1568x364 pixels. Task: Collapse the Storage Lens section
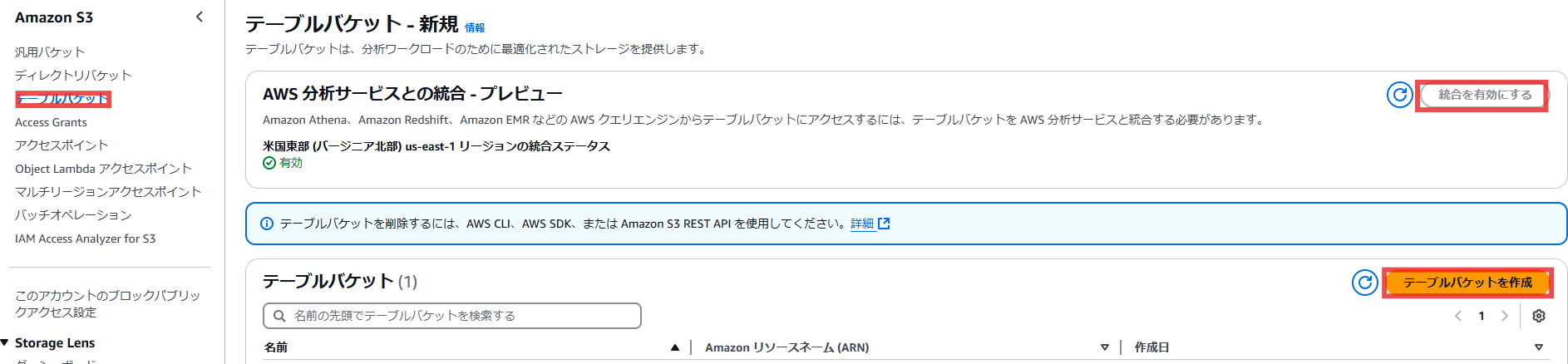point(5,342)
